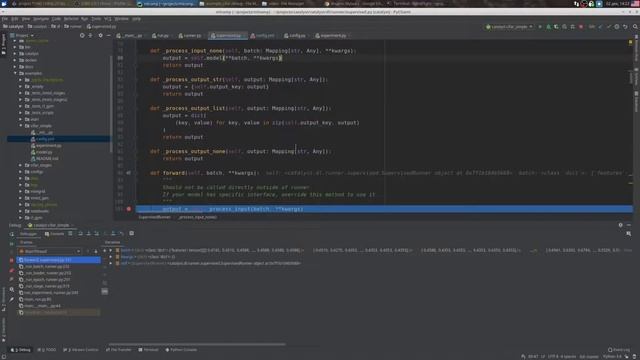Click the green Debug bug icon in top toolbar
The image size is (640, 360).
tap(548, 27)
